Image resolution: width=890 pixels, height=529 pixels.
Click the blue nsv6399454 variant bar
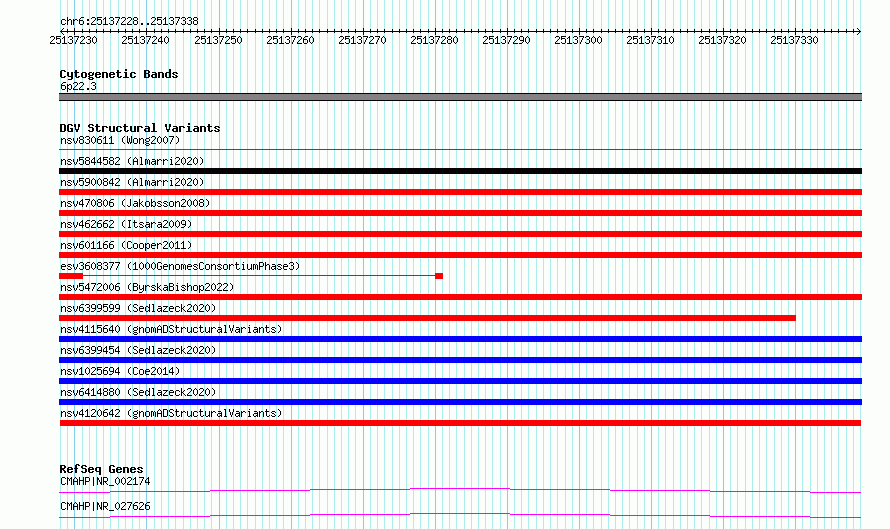(x=460, y=360)
